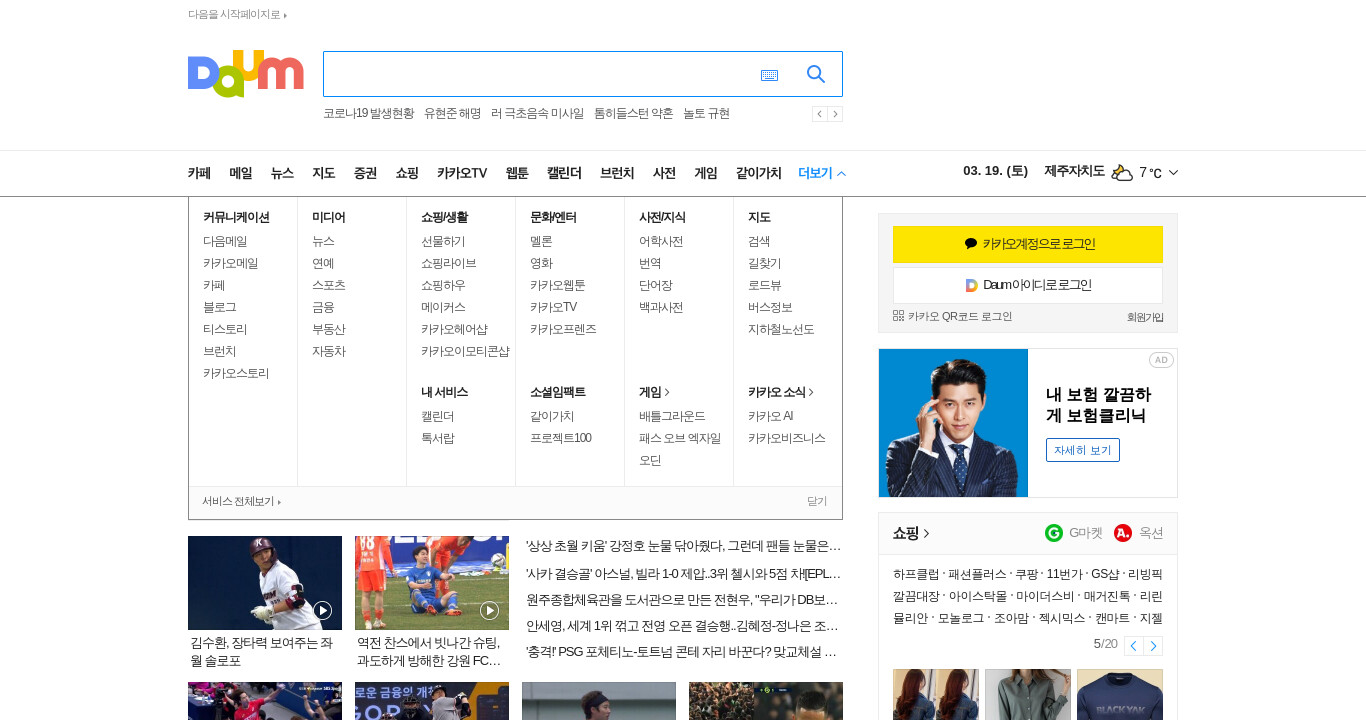1366x720 pixels.
Task: Open the BLACKYAK shirt product thumbnail
Action: click(x=1120, y=694)
